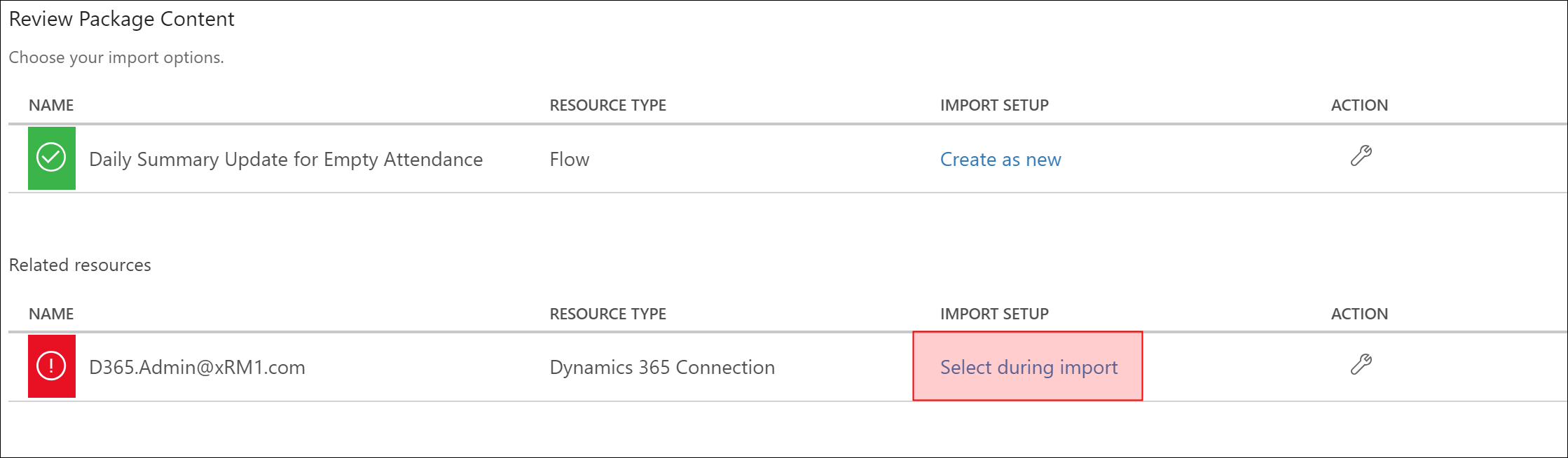
Task: Click the Review Package Content heading
Action: pyautogui.click(x=121, y=19)
